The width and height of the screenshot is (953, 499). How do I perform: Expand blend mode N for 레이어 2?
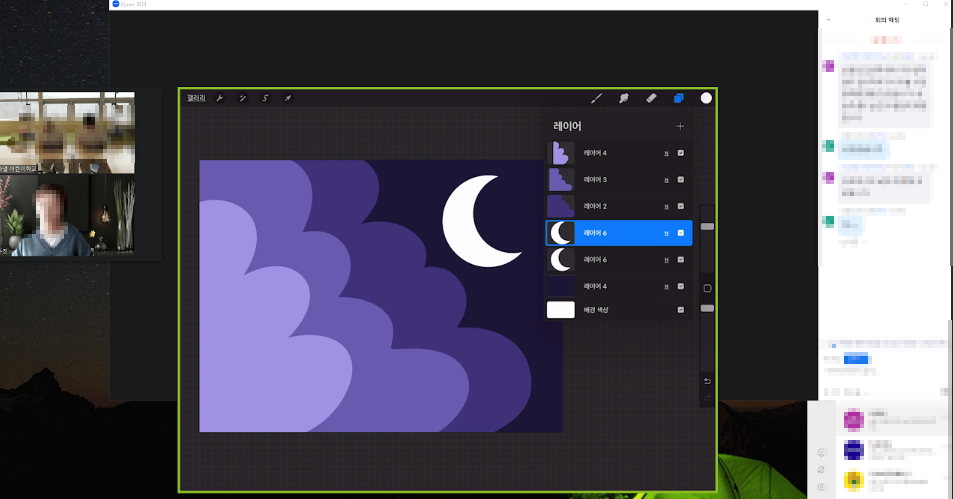pos(665,206)
